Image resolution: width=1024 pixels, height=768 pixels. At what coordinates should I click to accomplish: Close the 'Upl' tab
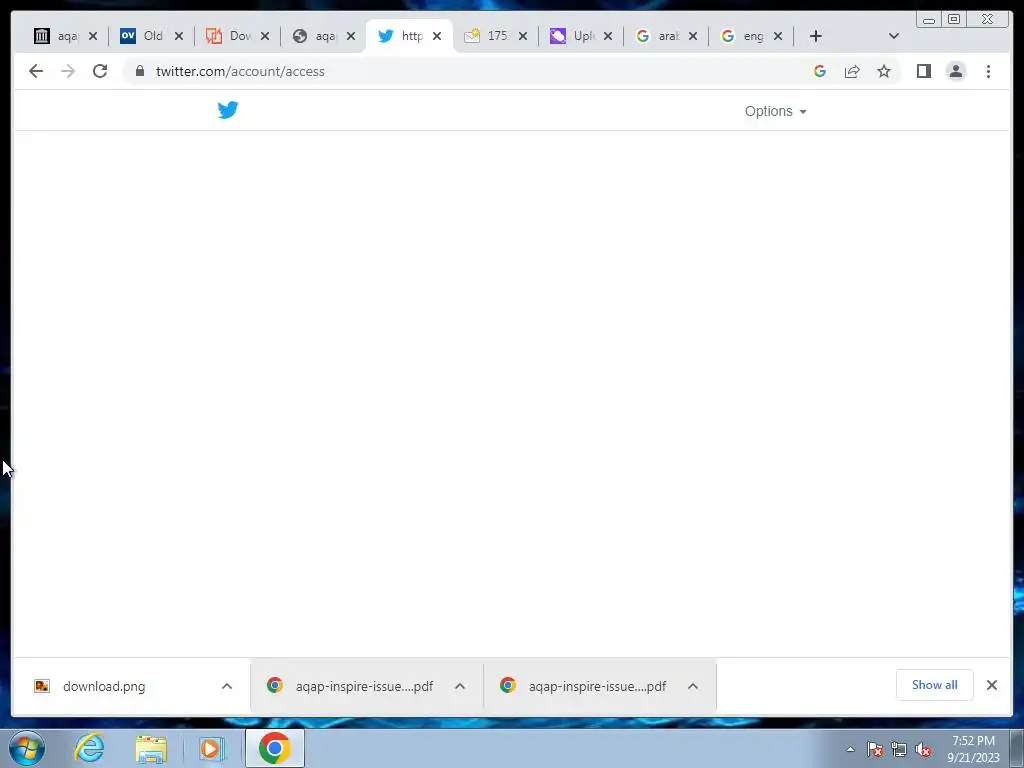click(608, 36)
